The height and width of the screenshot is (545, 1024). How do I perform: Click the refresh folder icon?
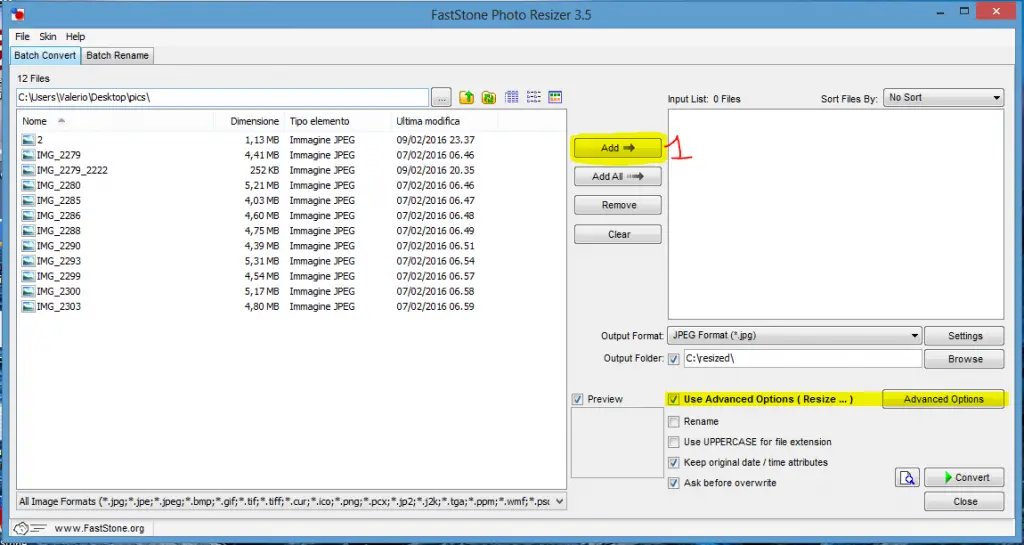coord(488,97)
